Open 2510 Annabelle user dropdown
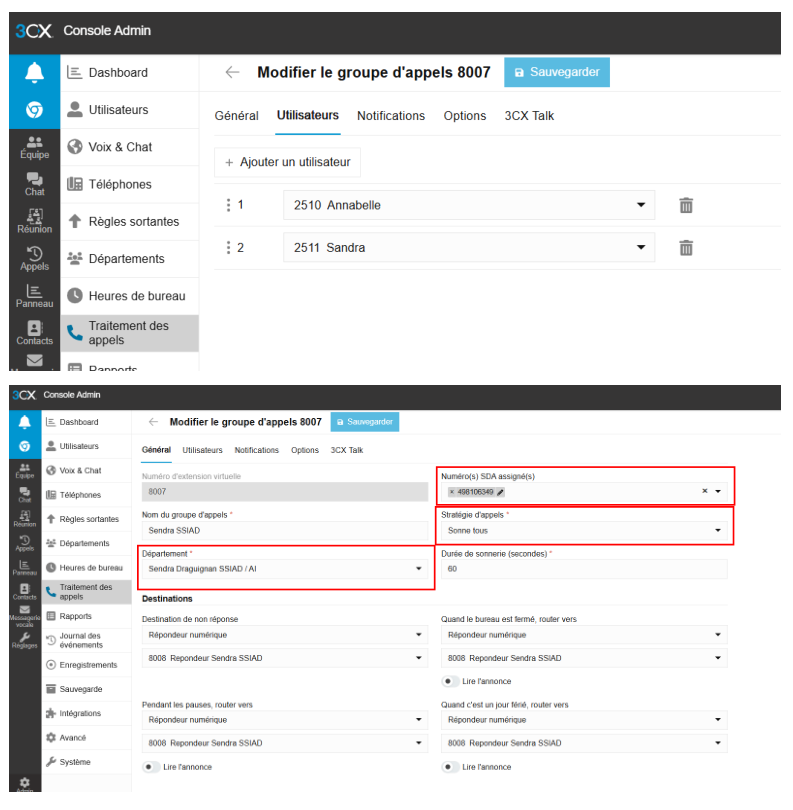Viewport: 793px width, 810px height. click(x=469, y=205)
